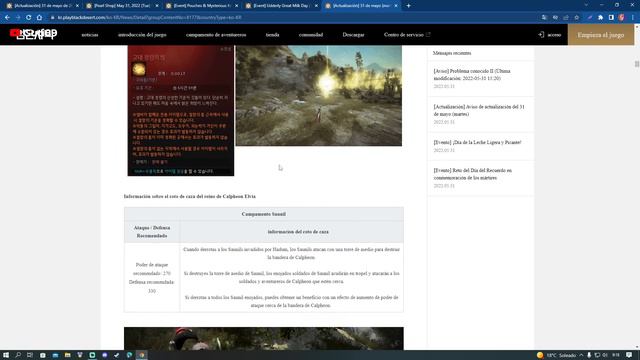This screenshot has width=640, height=360.
Task: Click the Empieza el juego button
Action: click(600, 35)
